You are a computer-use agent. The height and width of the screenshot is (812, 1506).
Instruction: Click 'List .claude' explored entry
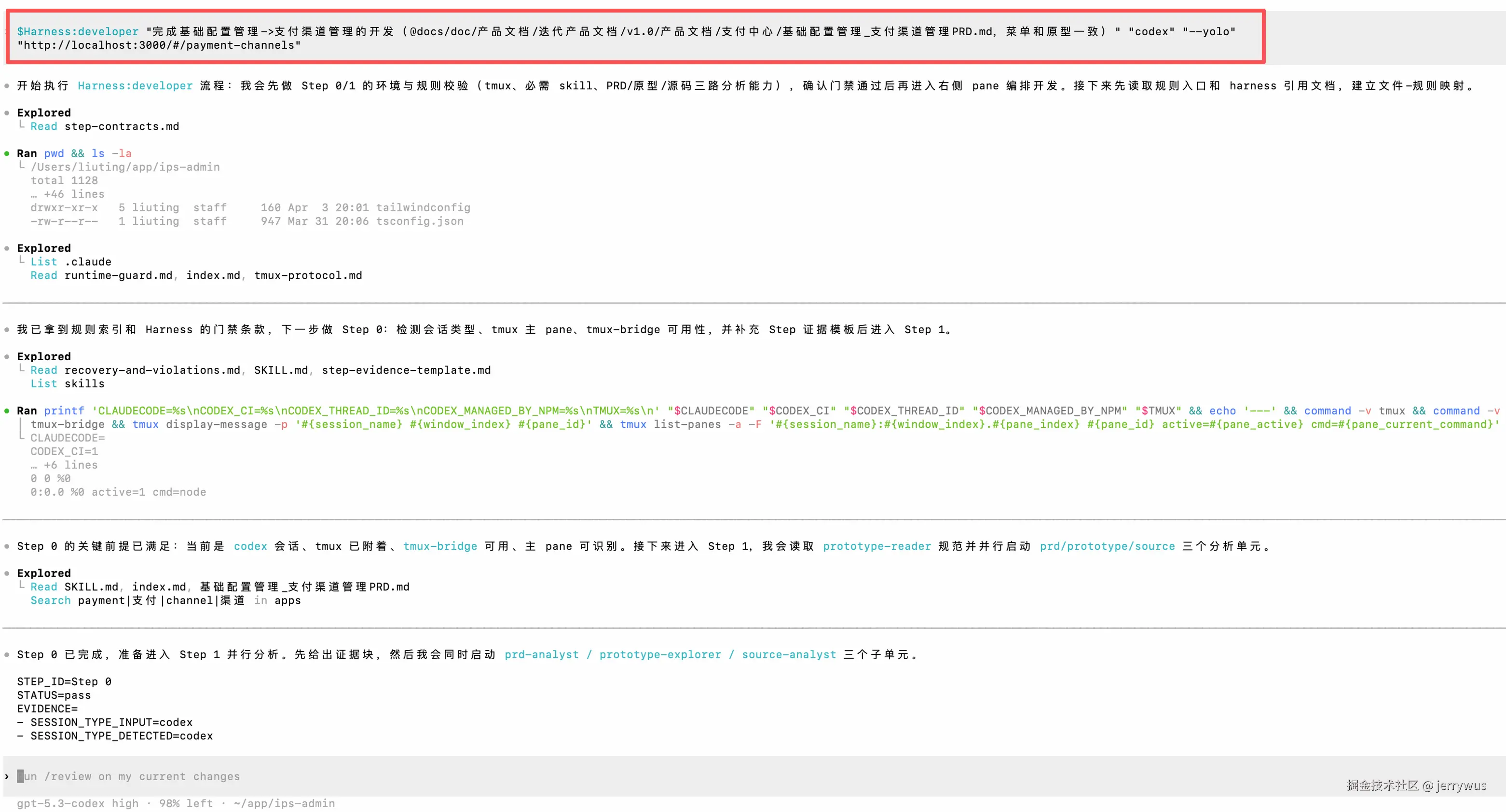click(x=71, y=262)
